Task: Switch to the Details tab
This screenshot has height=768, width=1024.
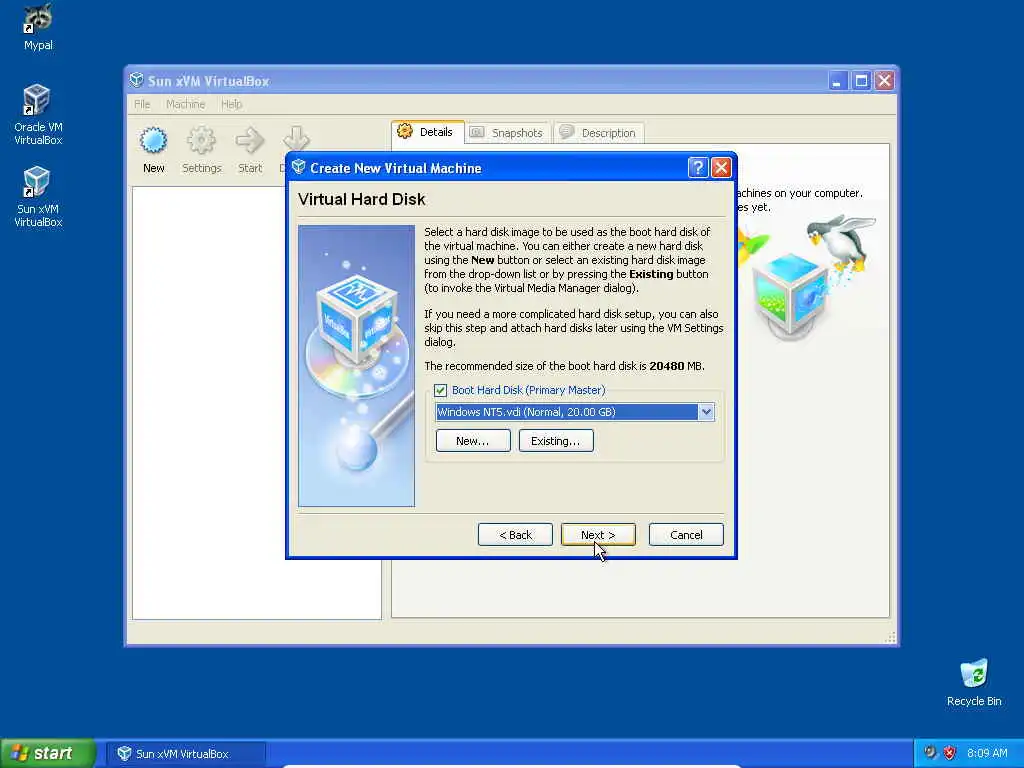Action: 428,132
